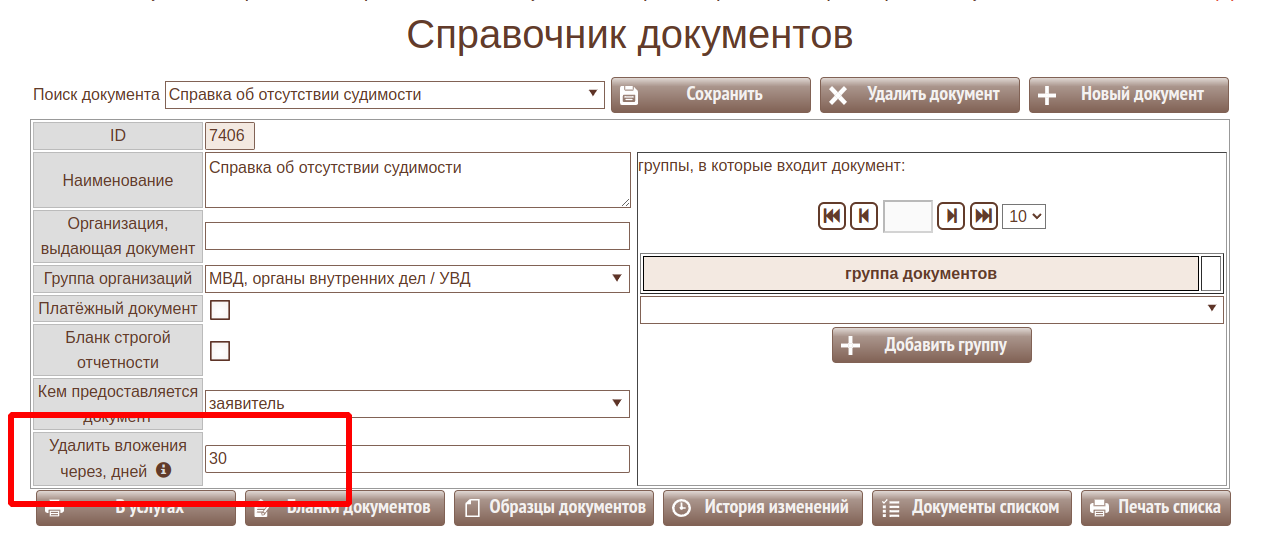Jump to last page of groups list

tap(984, 216)
